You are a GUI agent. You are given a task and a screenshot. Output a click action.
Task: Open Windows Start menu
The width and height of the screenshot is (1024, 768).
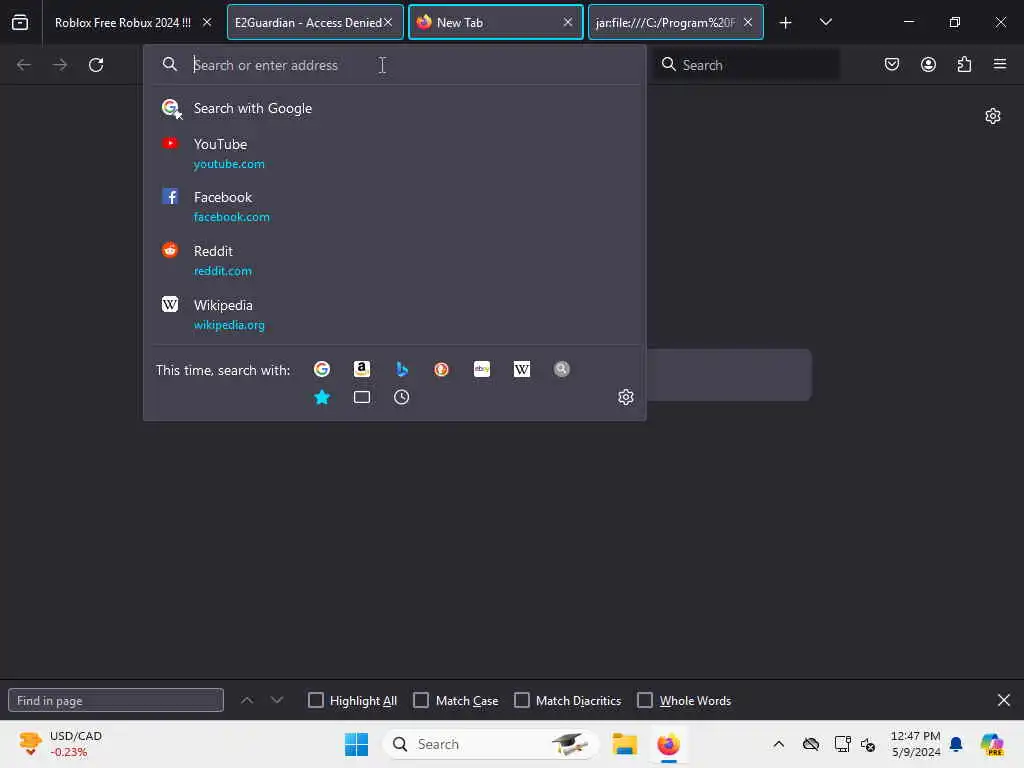(357, 744)
